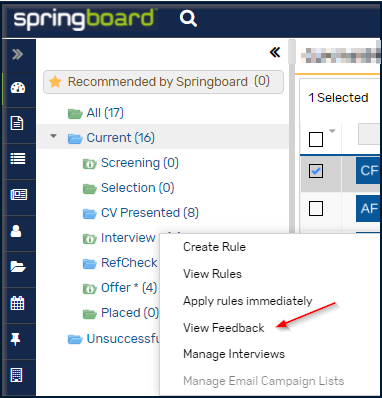Select Manage Interviews menu entry
The width and height of the screenshot is (382, 398).
coord(234,354)
